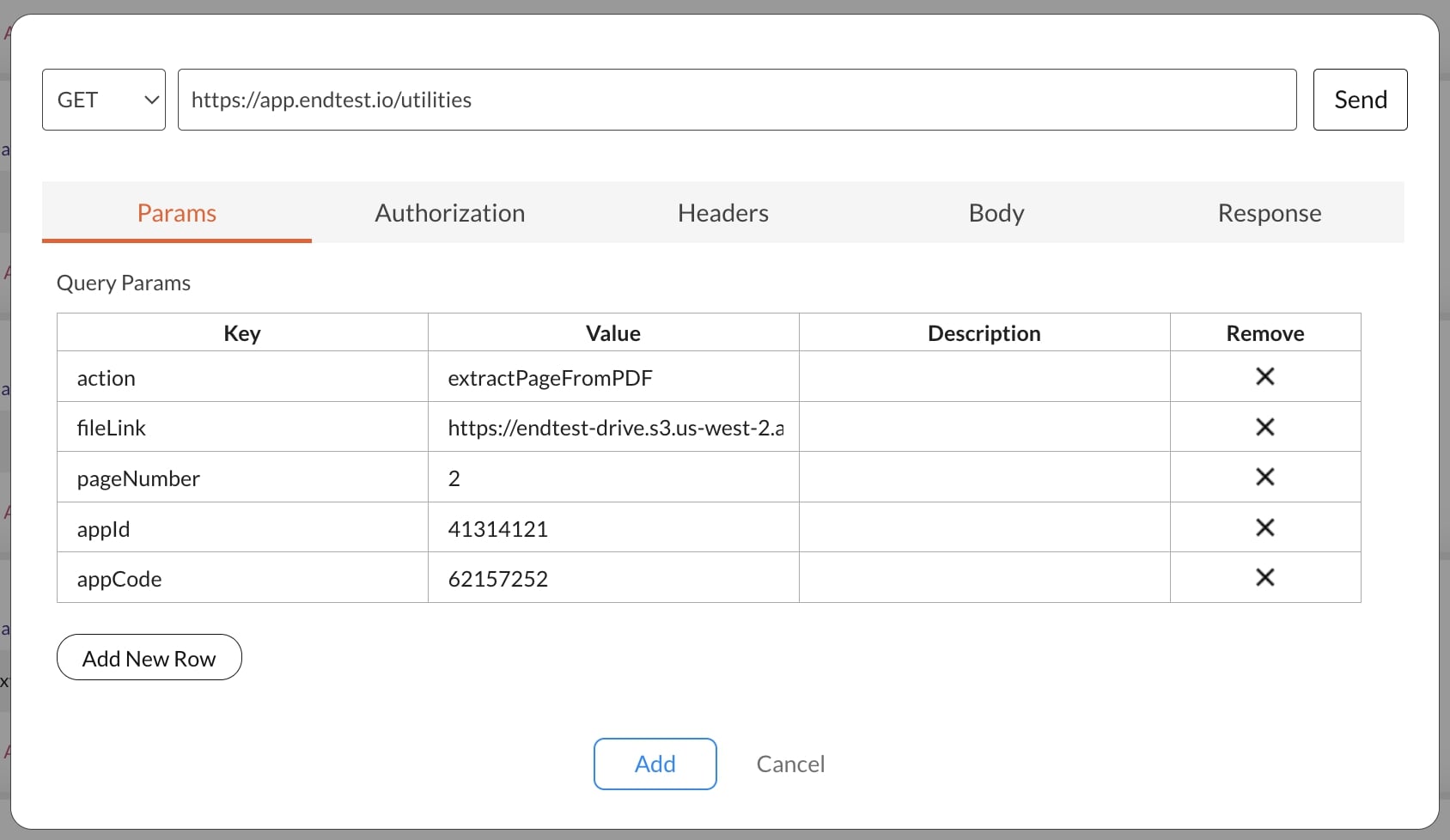Viewport: 1450px width, 840px height.
Task: Remove the appCode parameter
Action: click(1265, 577)
